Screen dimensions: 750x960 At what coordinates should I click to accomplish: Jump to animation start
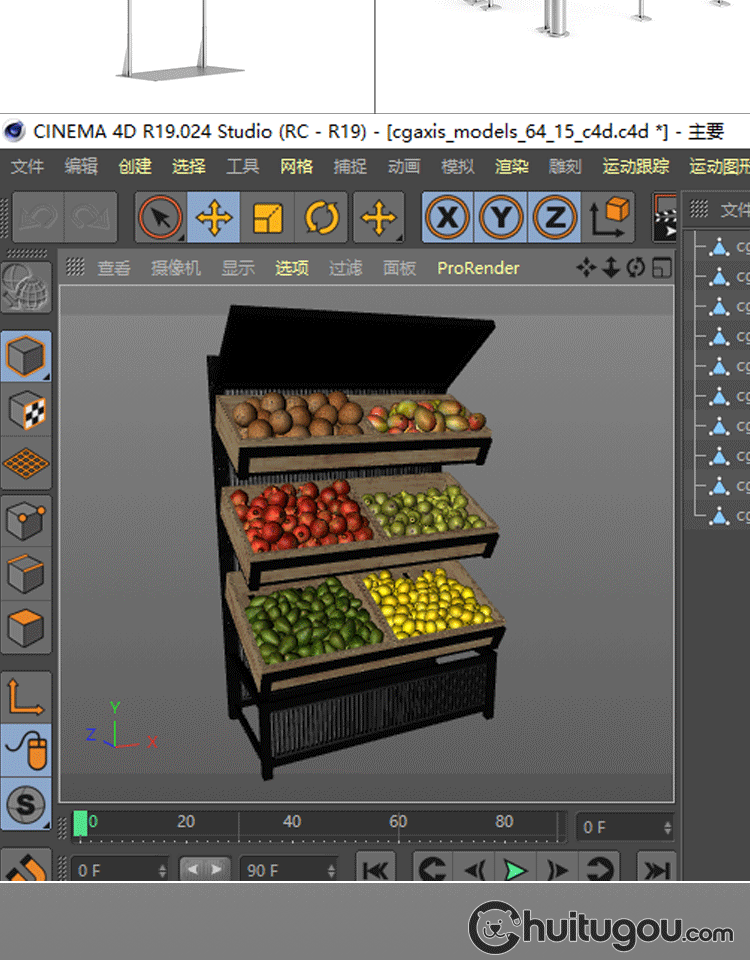click(375, 870)
